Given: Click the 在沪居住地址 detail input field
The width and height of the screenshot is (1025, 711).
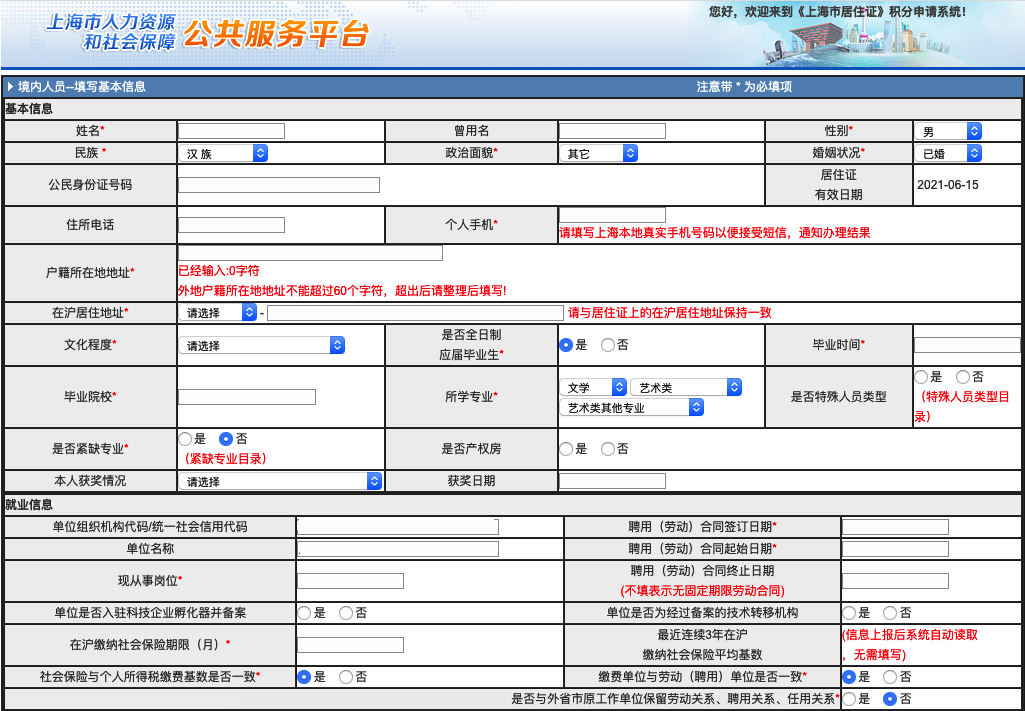Looking at the screenshot, I should (x=415, y=312).
